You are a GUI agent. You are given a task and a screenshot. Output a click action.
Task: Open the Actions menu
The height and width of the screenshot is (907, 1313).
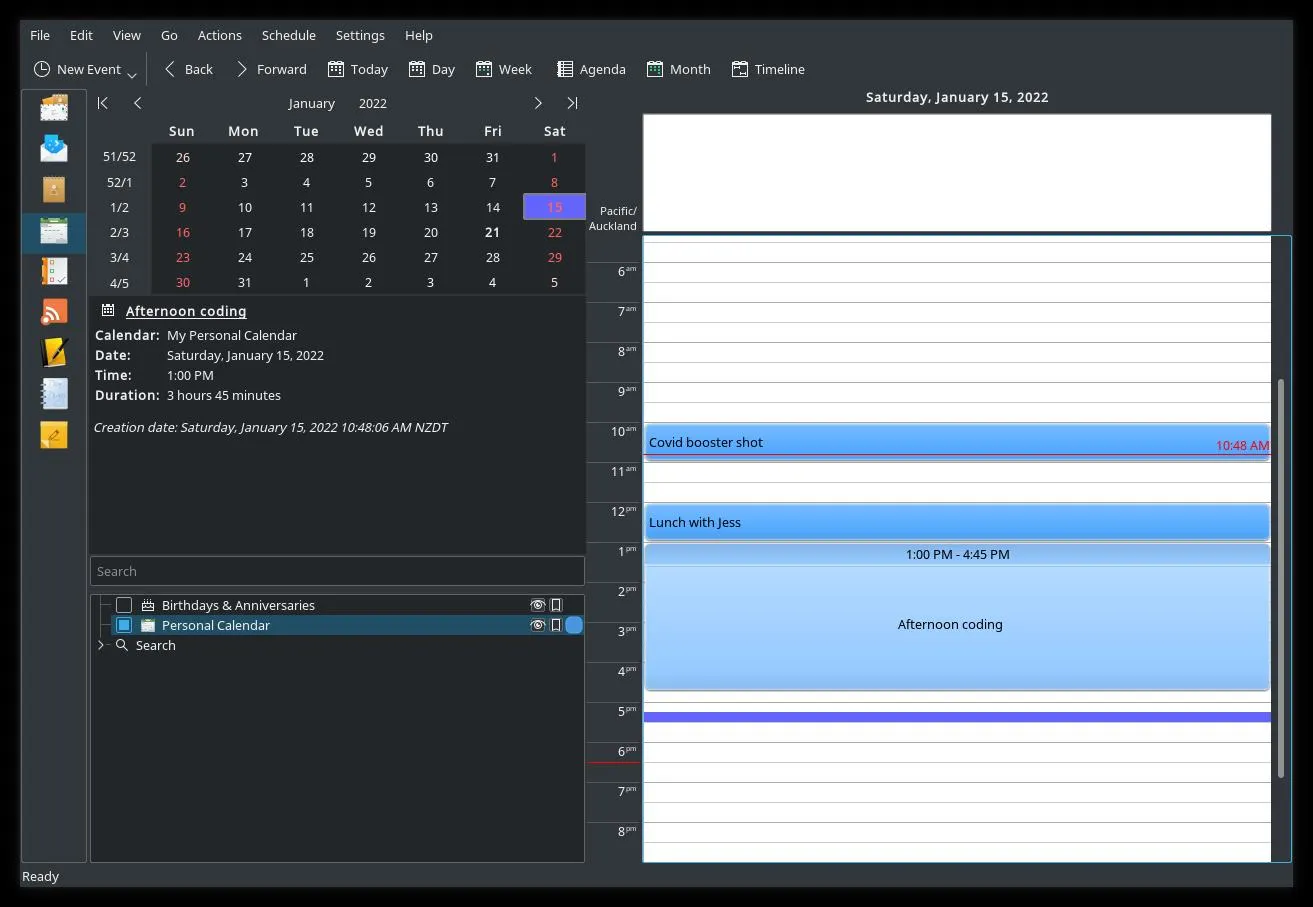click(219, 34)
